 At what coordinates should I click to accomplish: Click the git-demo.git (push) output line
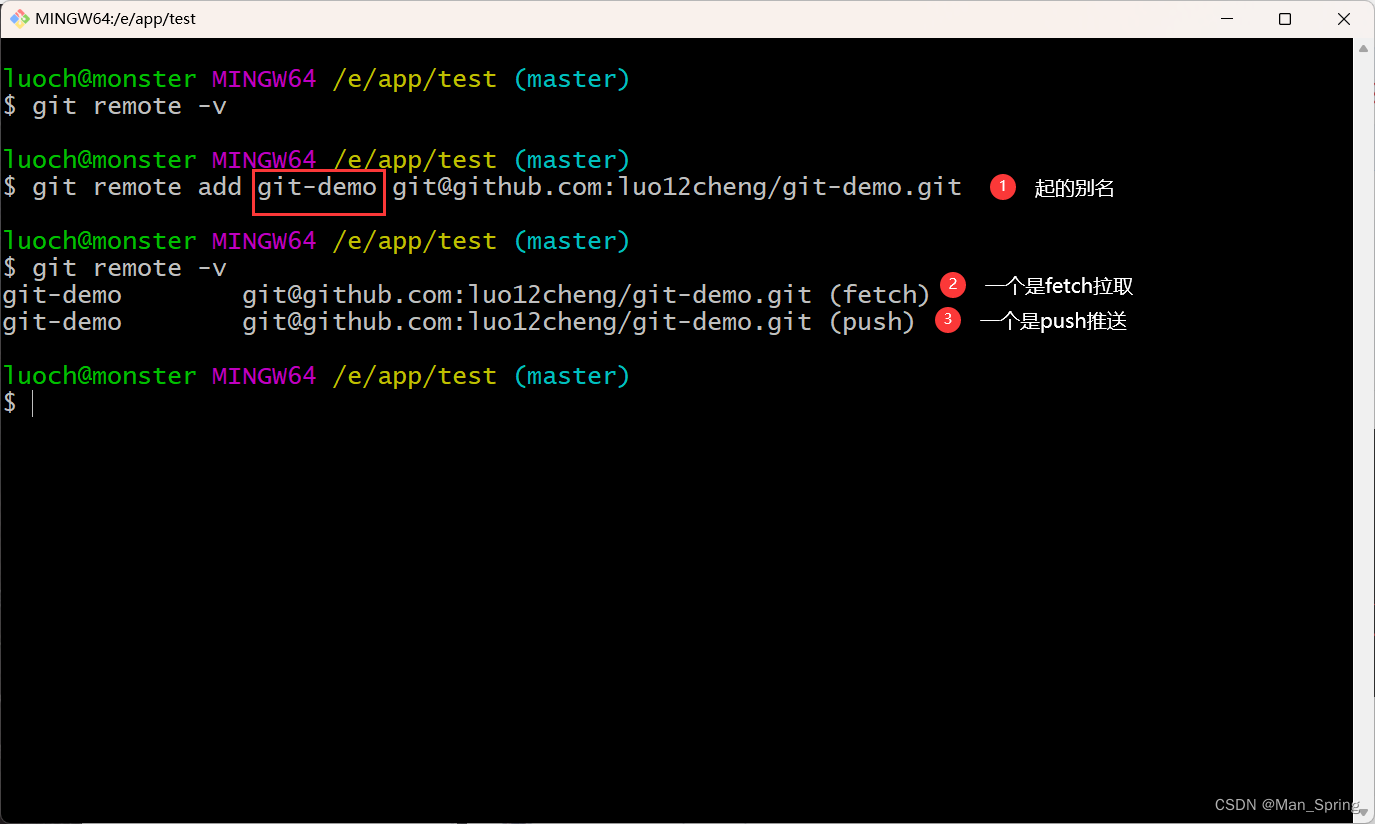click(459, 322)
